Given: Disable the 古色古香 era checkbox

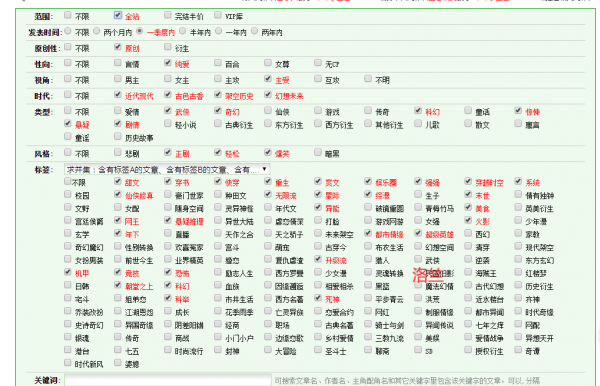Looking at the screenshot, I should (x=168, y=94).
